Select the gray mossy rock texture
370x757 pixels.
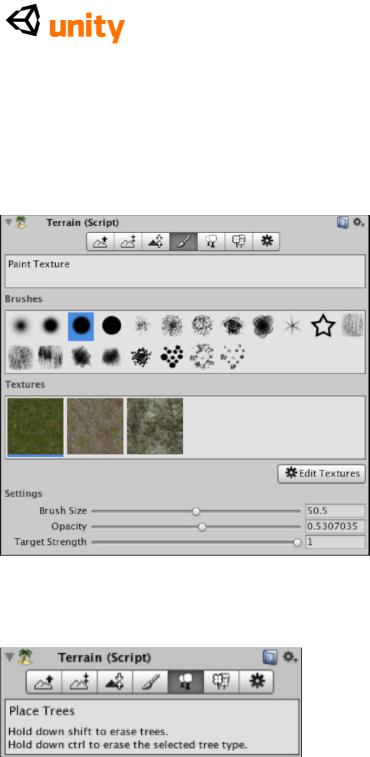[x=155, y=426]
